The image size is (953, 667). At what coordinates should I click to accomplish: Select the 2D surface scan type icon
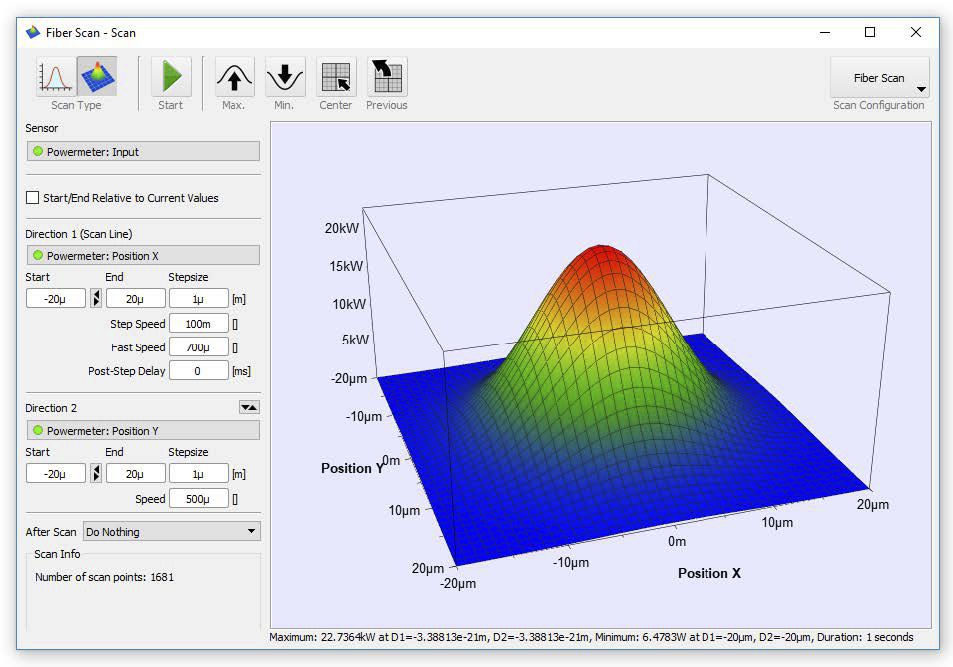(x=97, y=75)
